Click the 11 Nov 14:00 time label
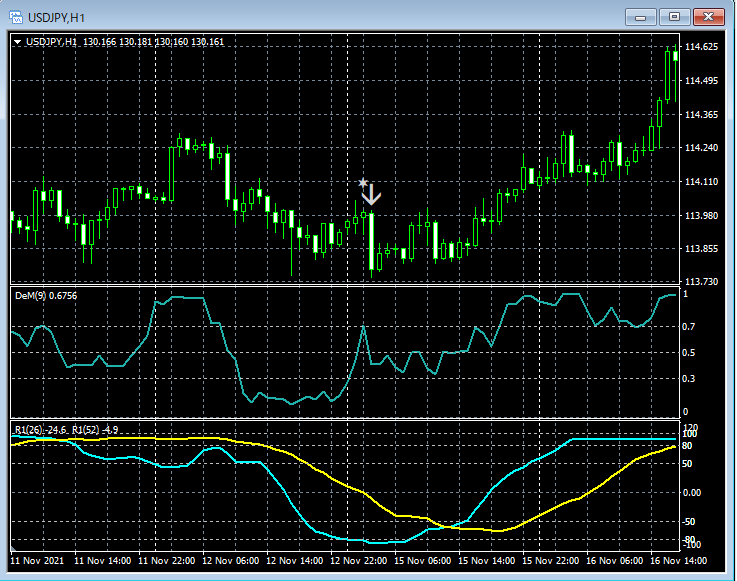This screenshot has height=581, width=737. point(102,560)
